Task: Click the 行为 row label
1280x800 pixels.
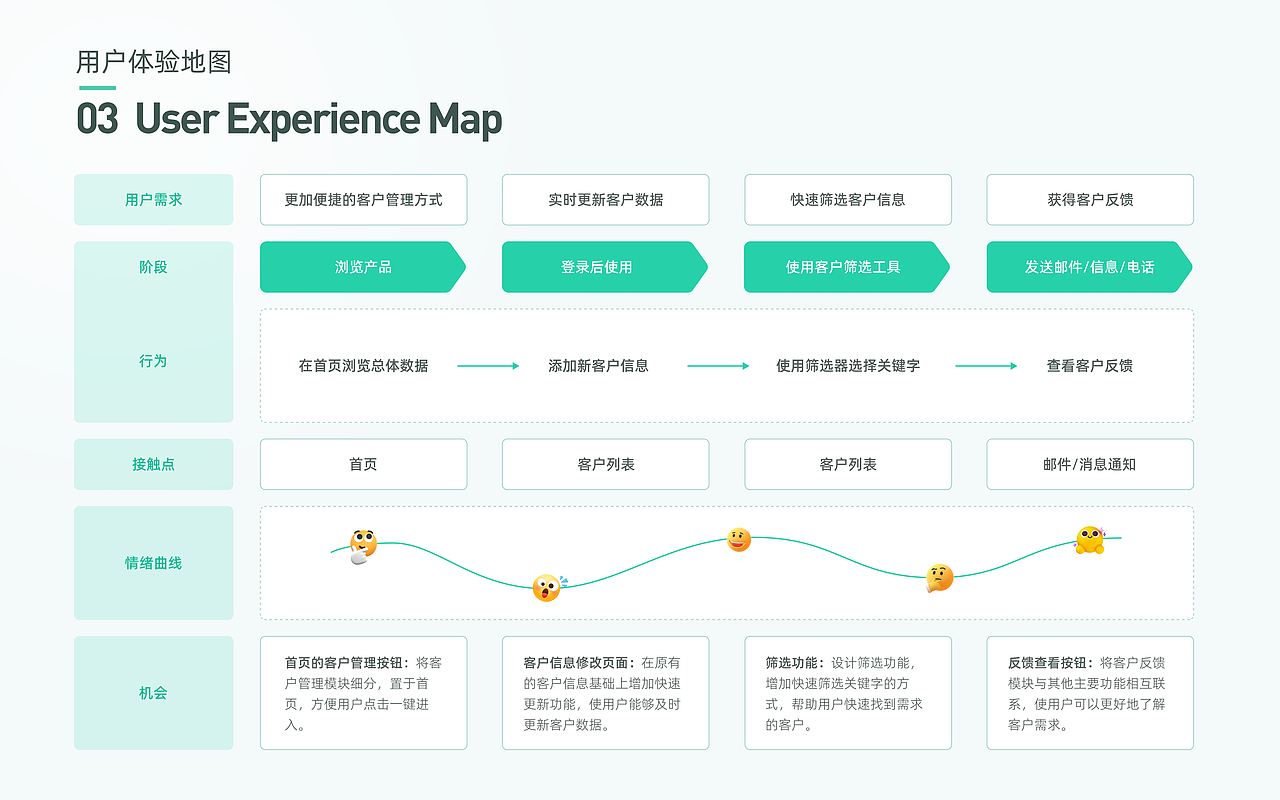Action: (154, 361)
